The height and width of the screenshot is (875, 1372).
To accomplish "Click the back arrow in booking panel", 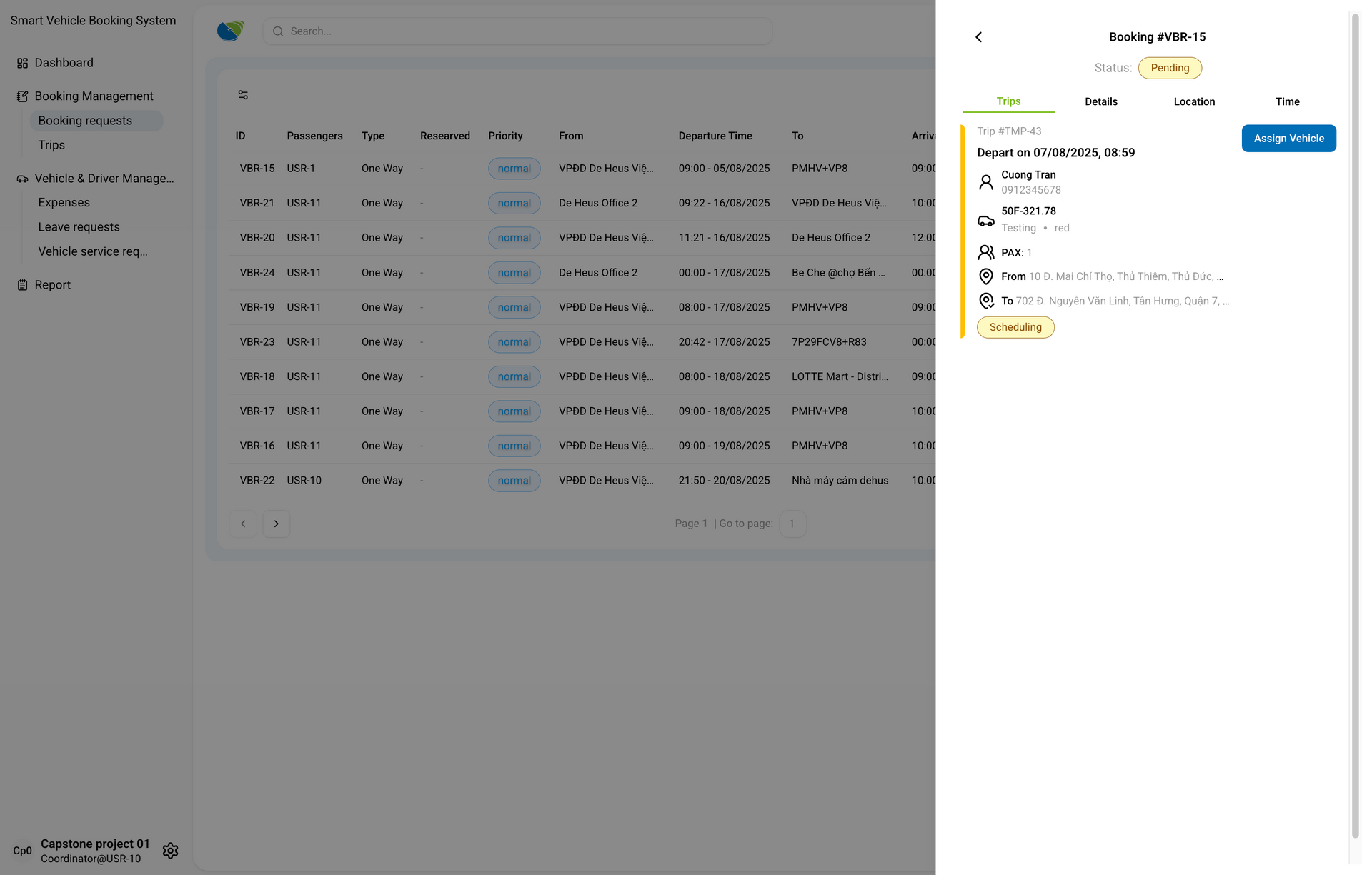I will tap(978, 37).
